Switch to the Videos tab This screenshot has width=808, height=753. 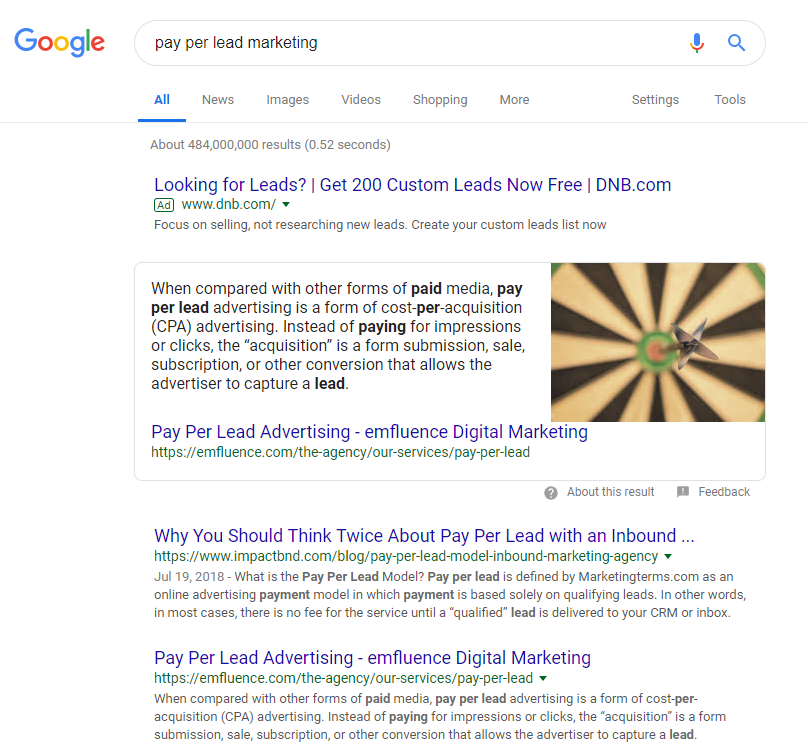click(x=361, y=100)
